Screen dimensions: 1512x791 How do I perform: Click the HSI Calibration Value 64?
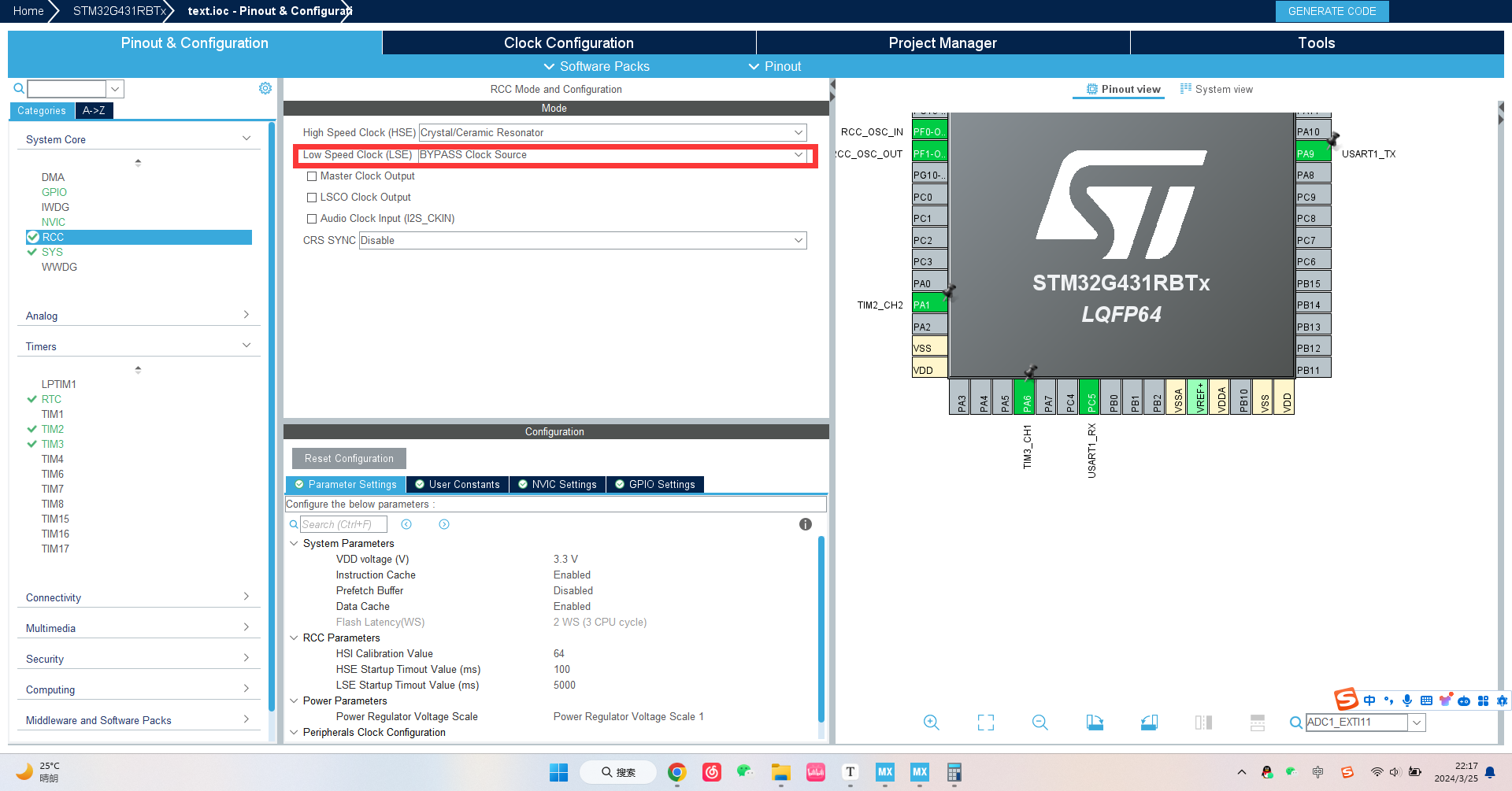pyautogui.click(x=558, y=653)
